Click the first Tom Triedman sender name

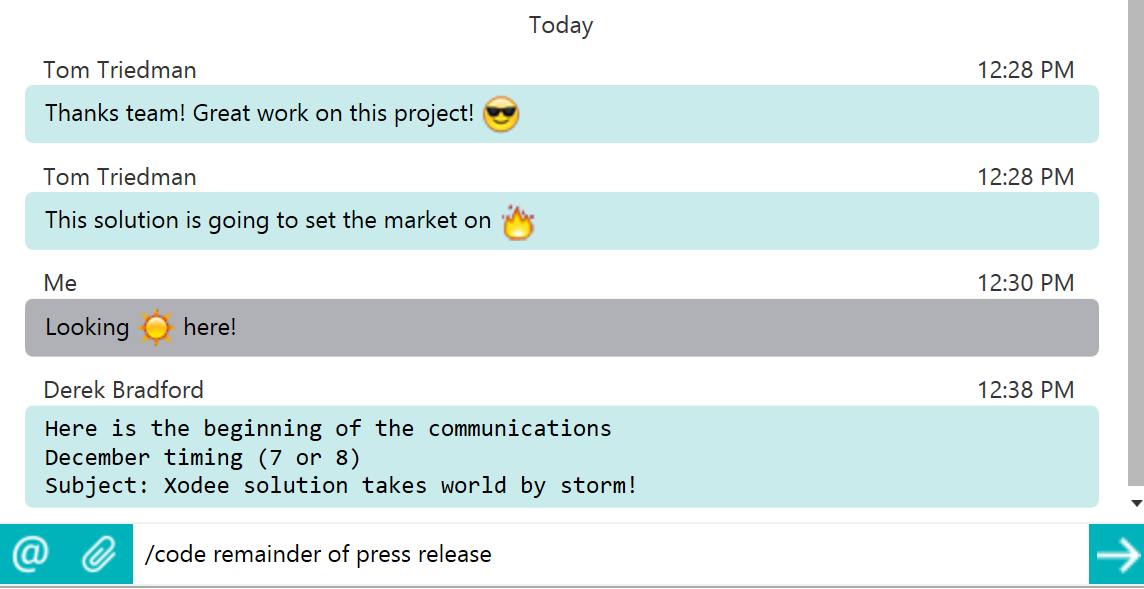coord(120,70)
